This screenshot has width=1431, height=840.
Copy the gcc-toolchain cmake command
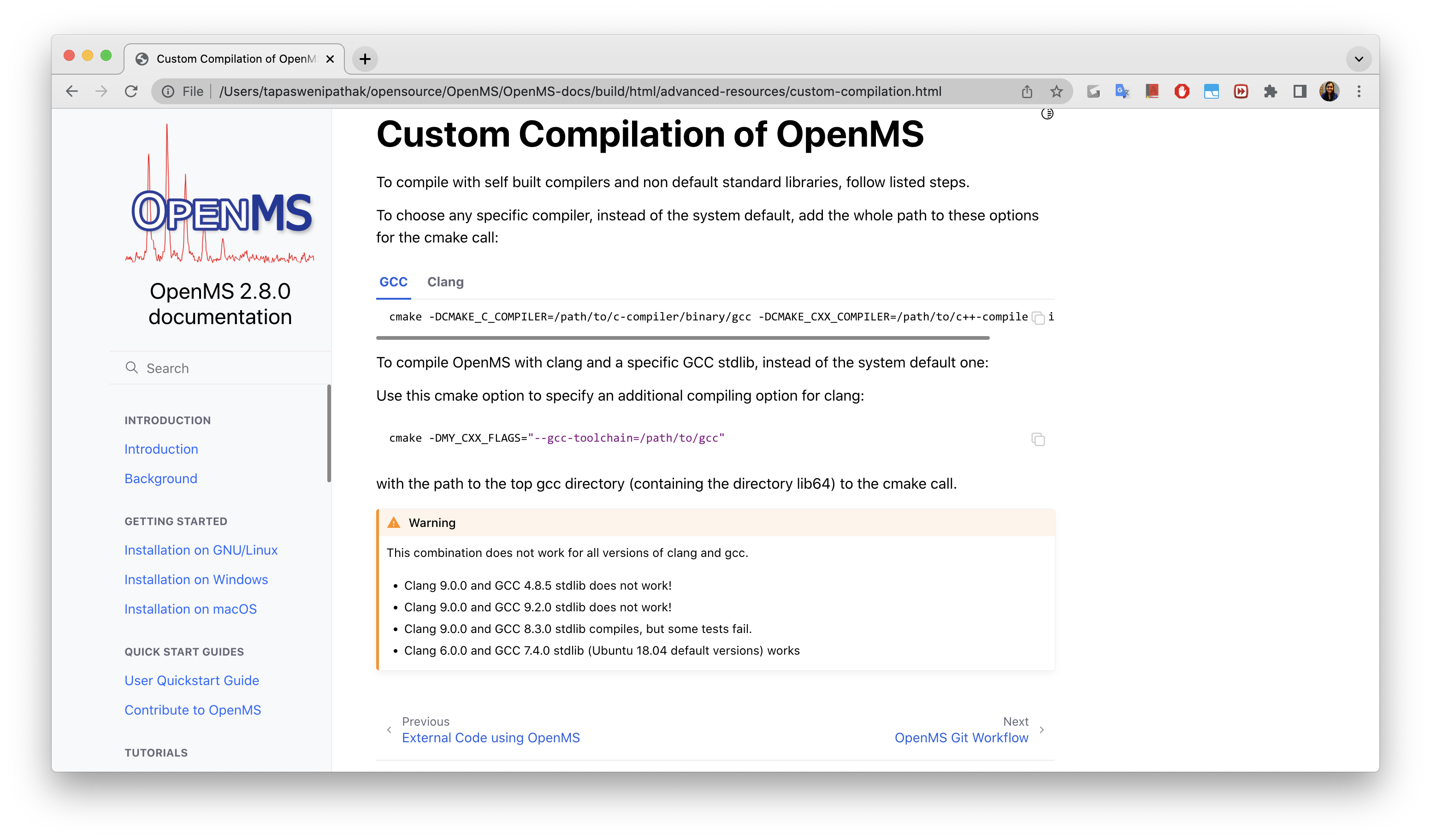pyautogui.click(x=1038, y=439)
